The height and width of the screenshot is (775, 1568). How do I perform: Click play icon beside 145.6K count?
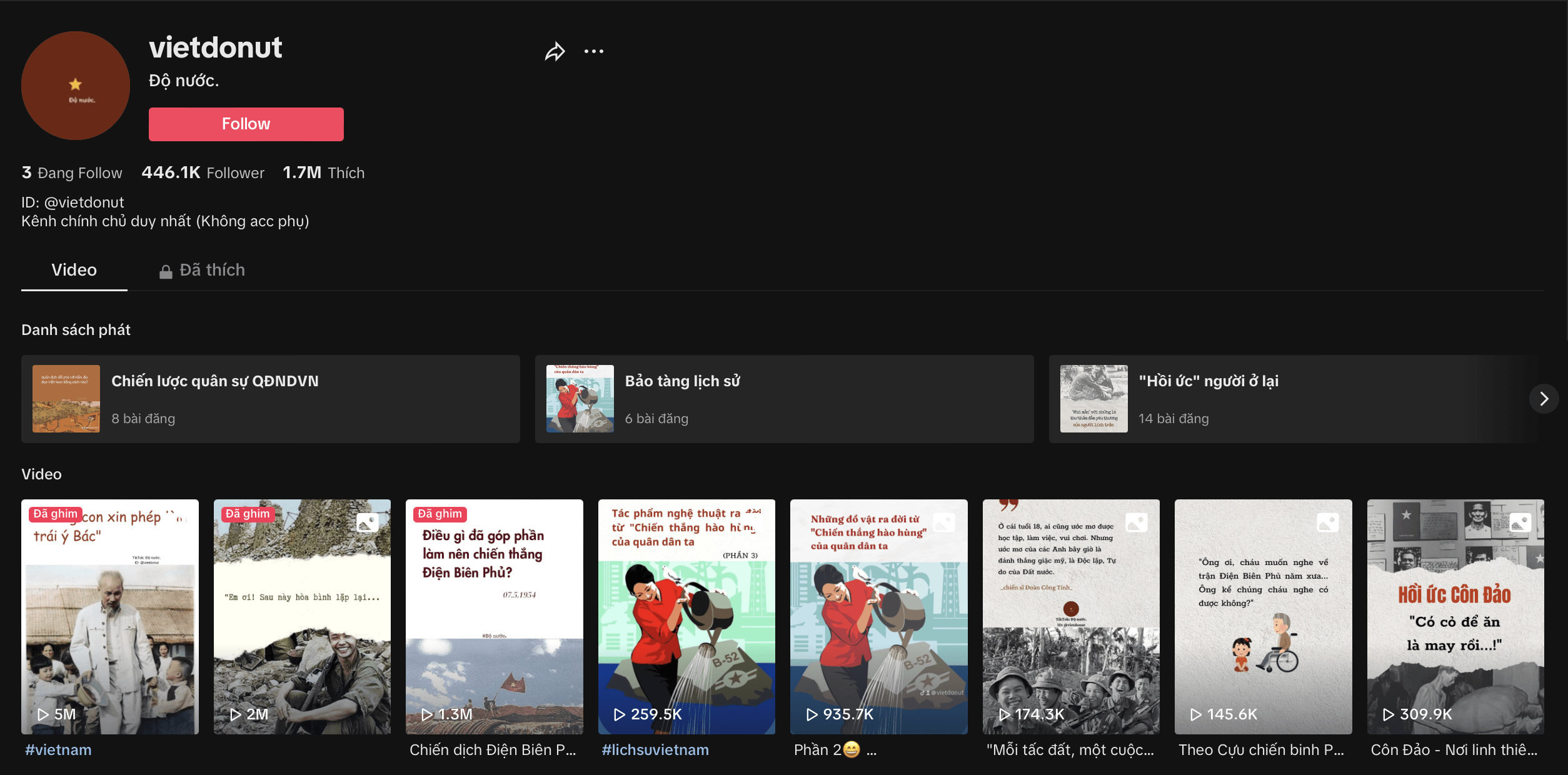coord(1196,714)
